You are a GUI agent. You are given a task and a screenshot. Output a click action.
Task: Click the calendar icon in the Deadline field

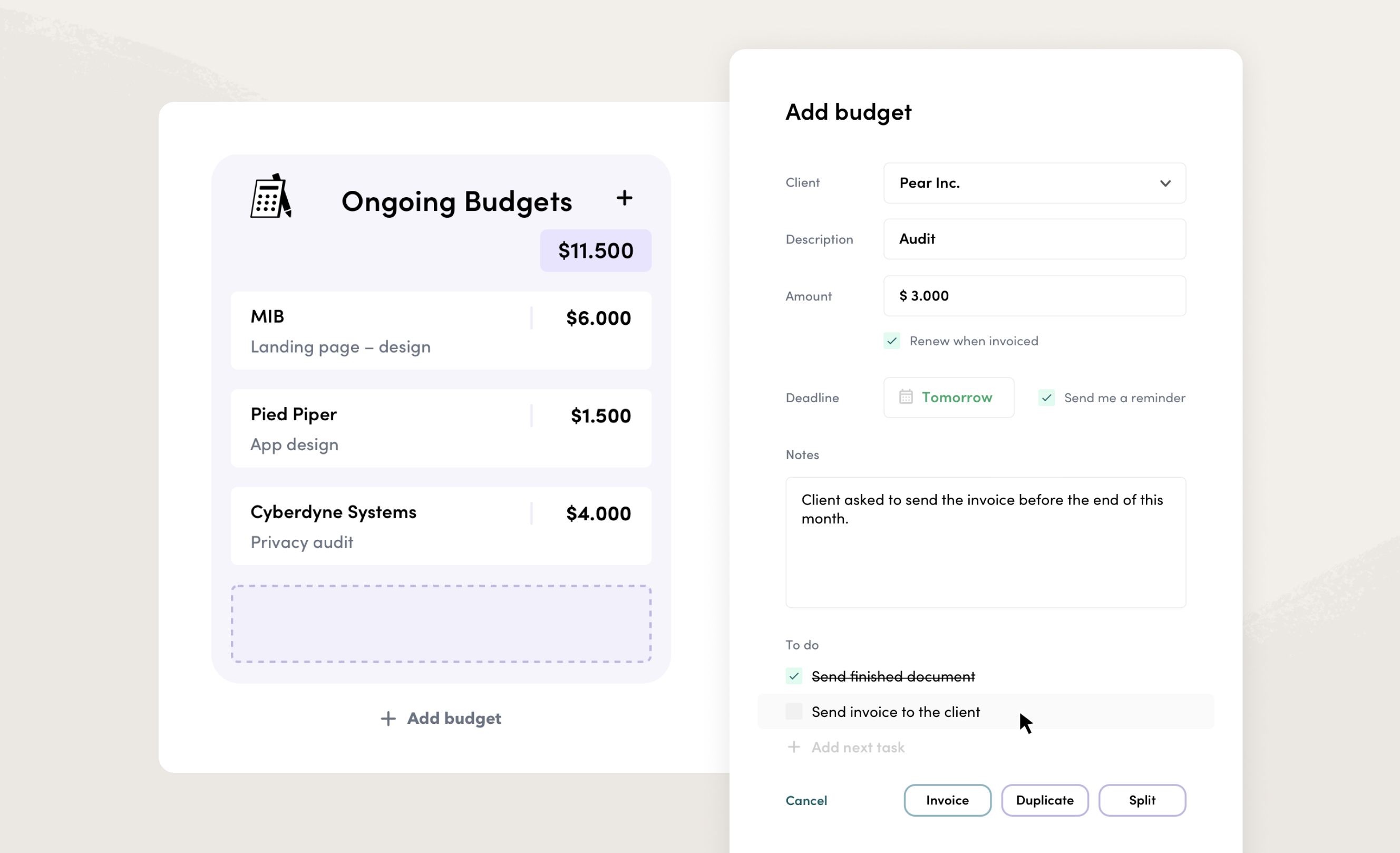coord(906,396)
